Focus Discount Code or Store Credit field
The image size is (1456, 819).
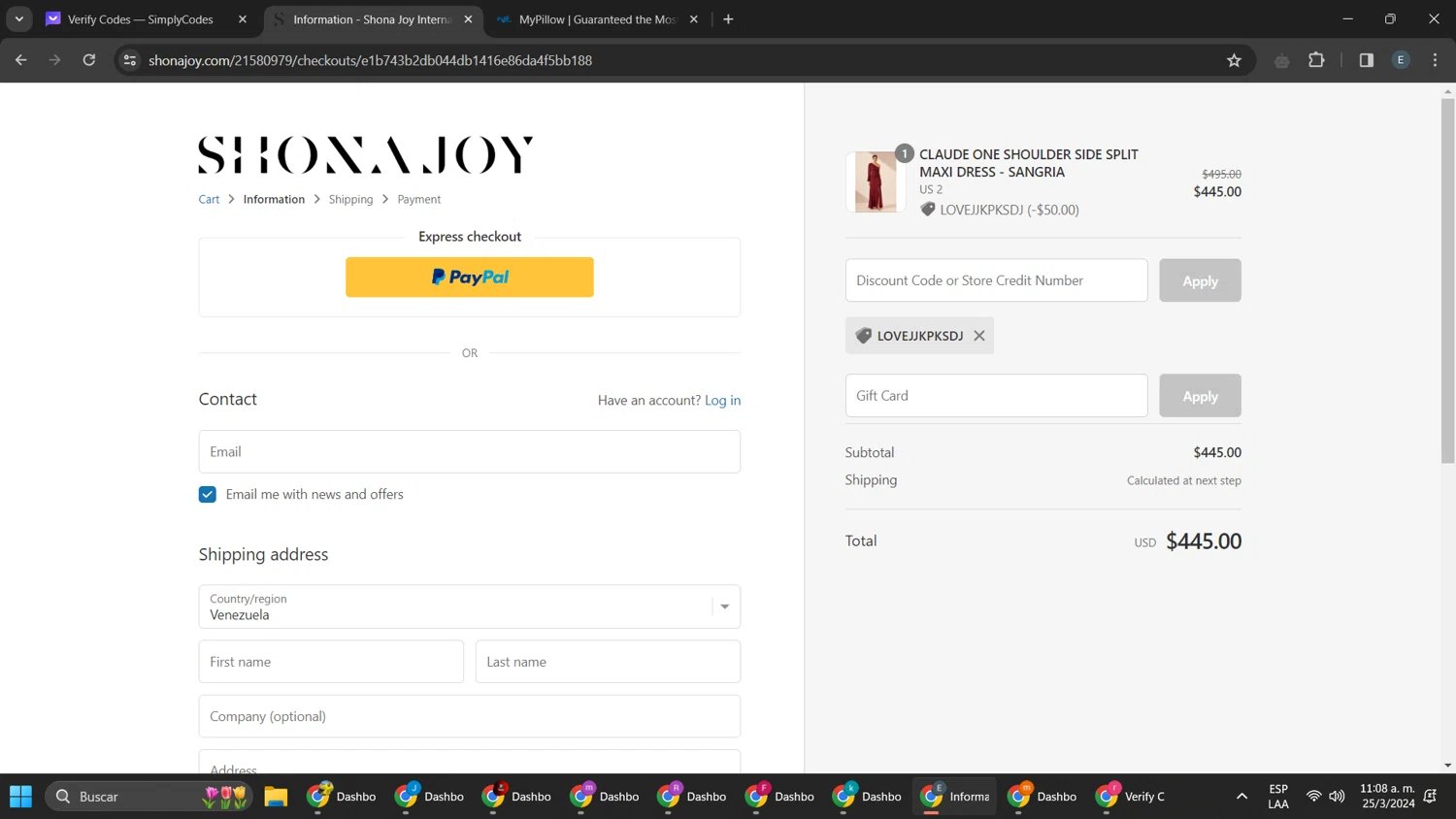click(996, 280)
